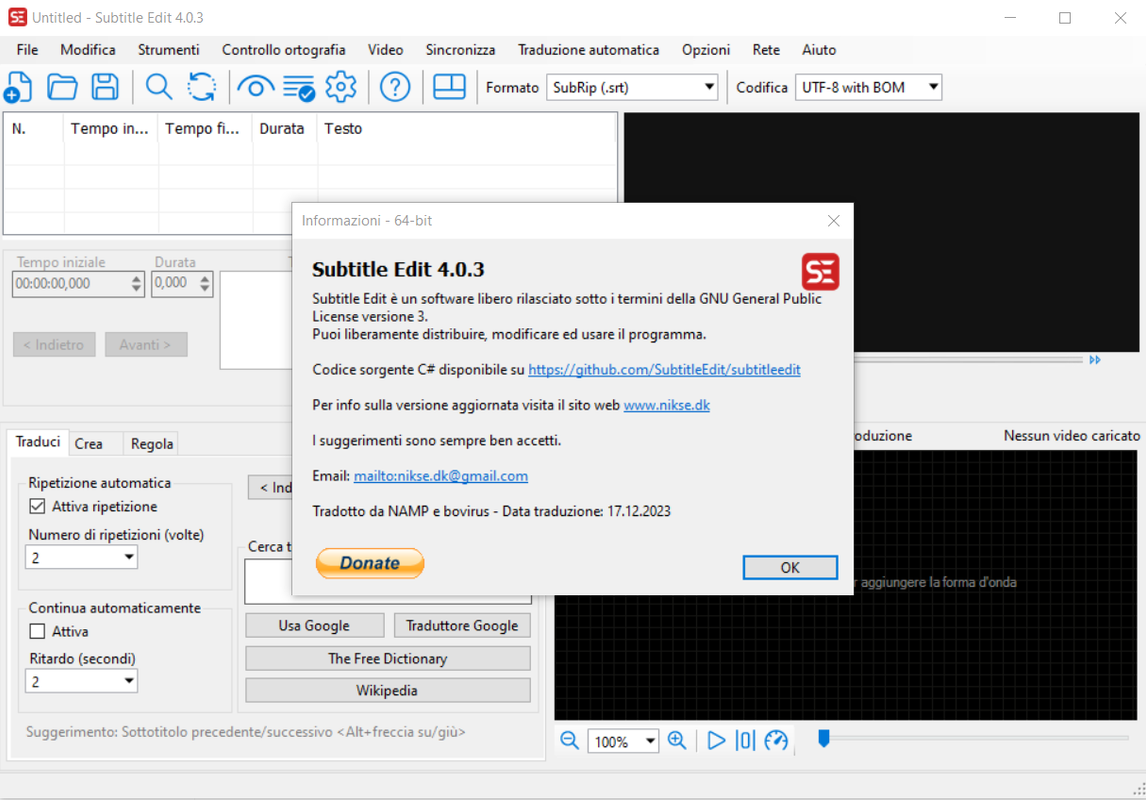Viewport: 1146px width, 800px height.
Task: Save subtitle using the floppy disk icon
Action: 105,87
